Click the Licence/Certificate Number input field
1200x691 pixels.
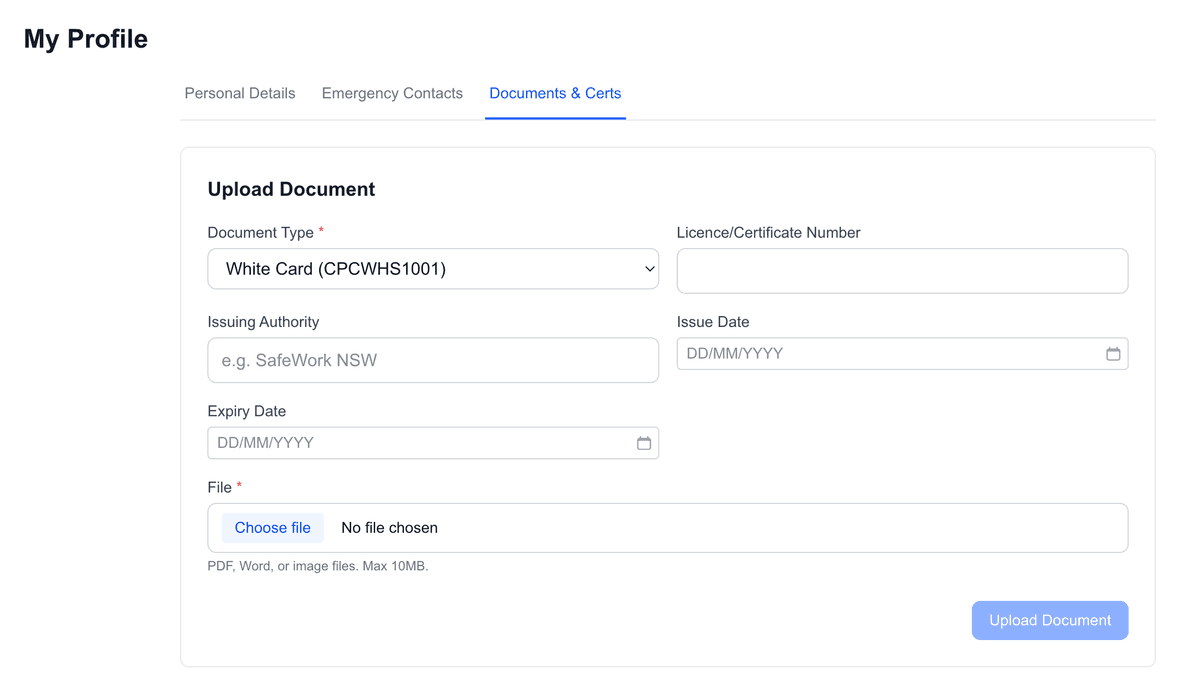point(902,270)
